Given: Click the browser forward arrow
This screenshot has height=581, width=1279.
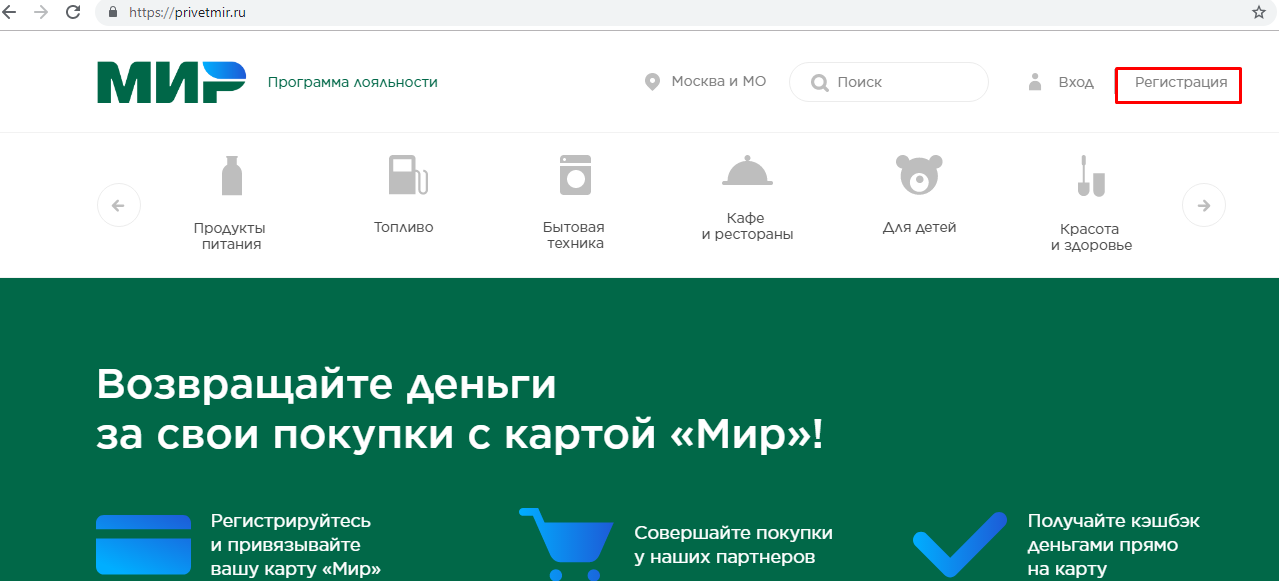Looking at the screenshot, I should pos(41,13).
